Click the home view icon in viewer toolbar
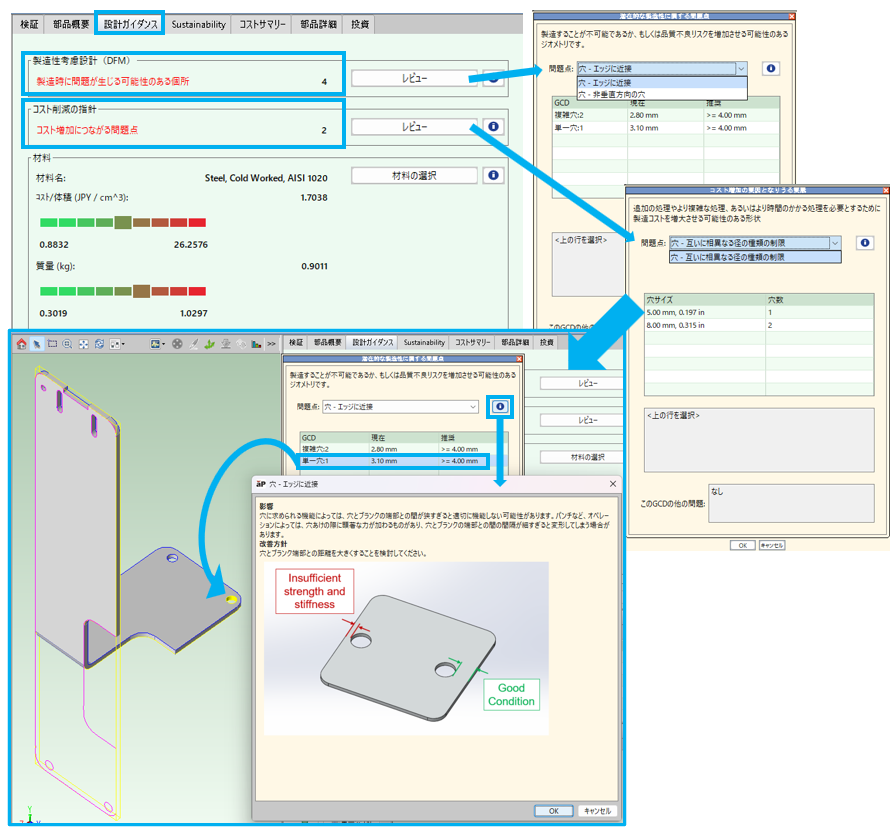 pyautogui.click(x=22, y=343)
